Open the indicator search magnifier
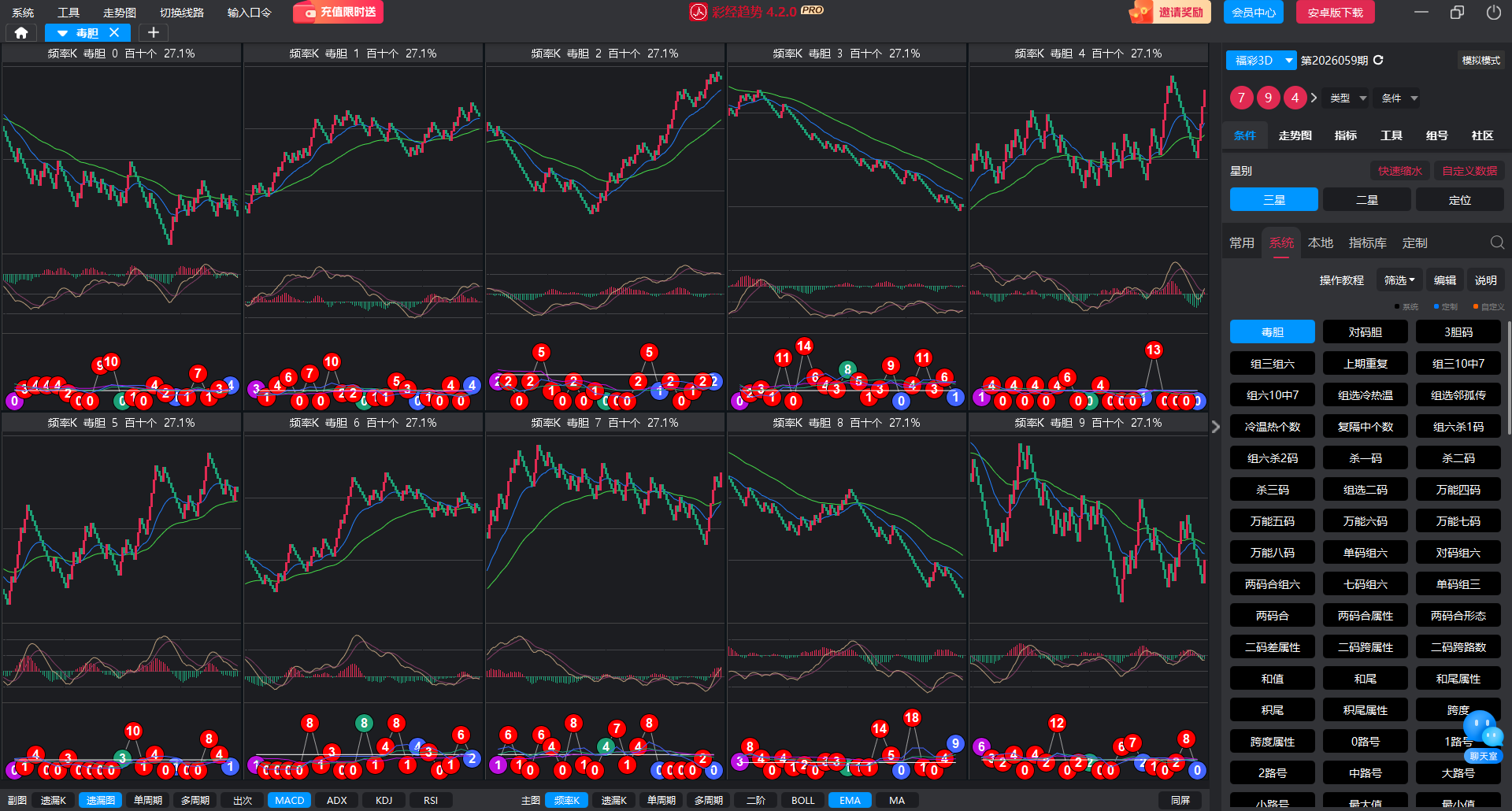Screen dimensions: 1512x811 pos(1496,243)
